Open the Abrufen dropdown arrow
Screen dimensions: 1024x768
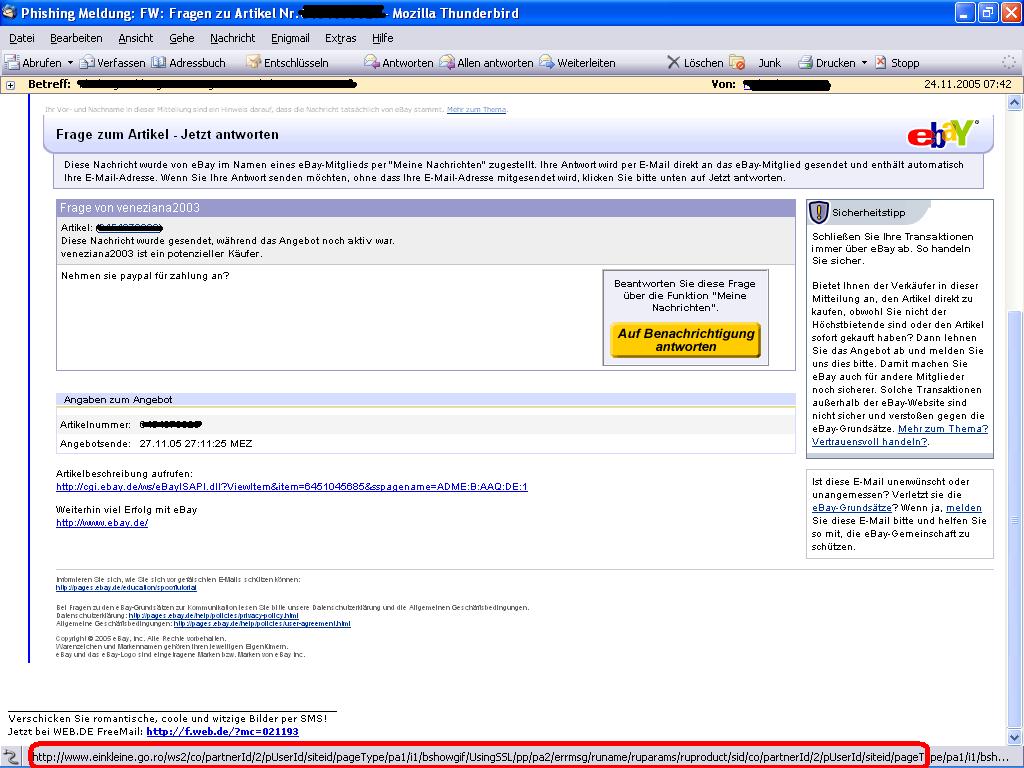tap(70, 63)
